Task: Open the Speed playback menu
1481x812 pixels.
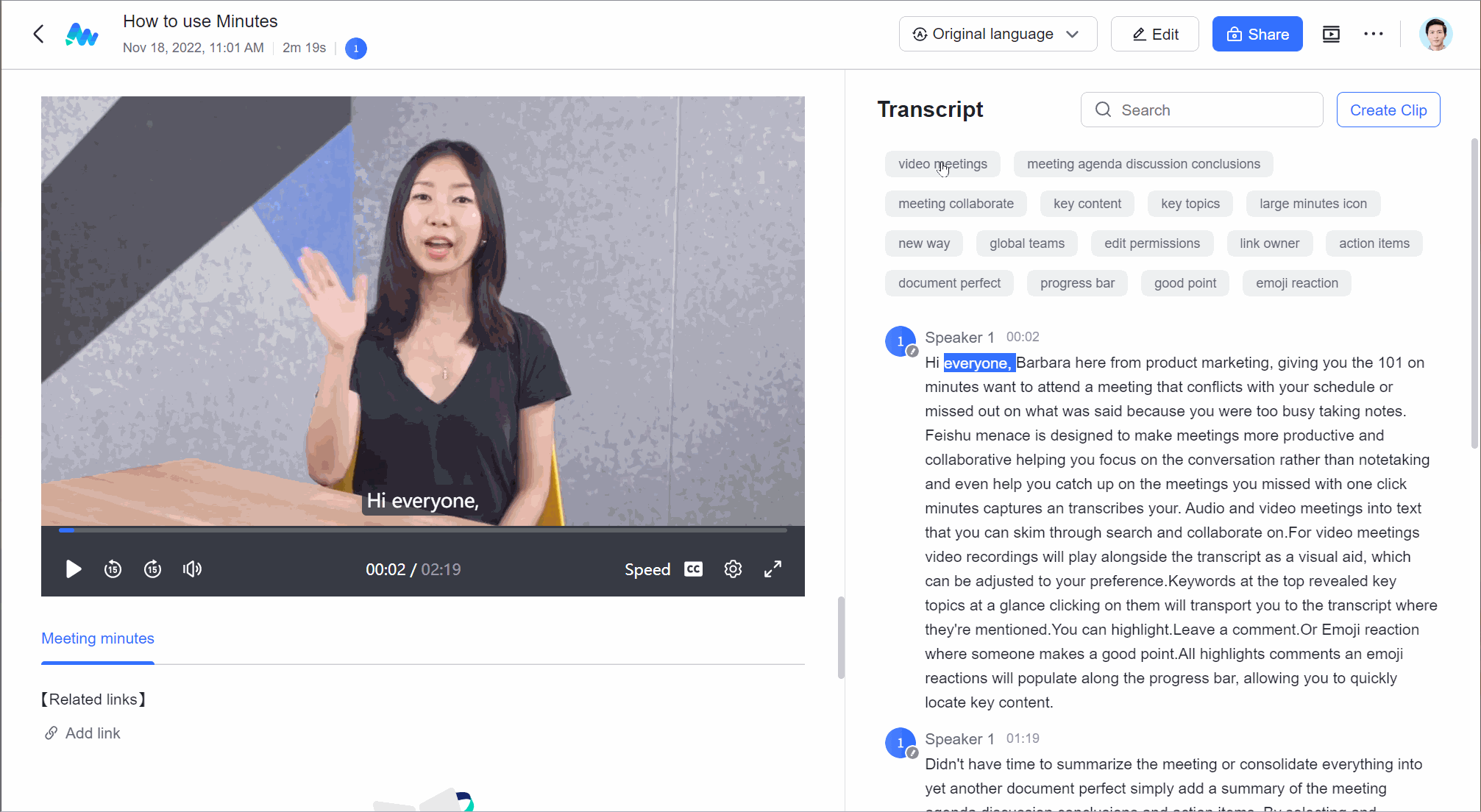Action: (x=647, y=569)
